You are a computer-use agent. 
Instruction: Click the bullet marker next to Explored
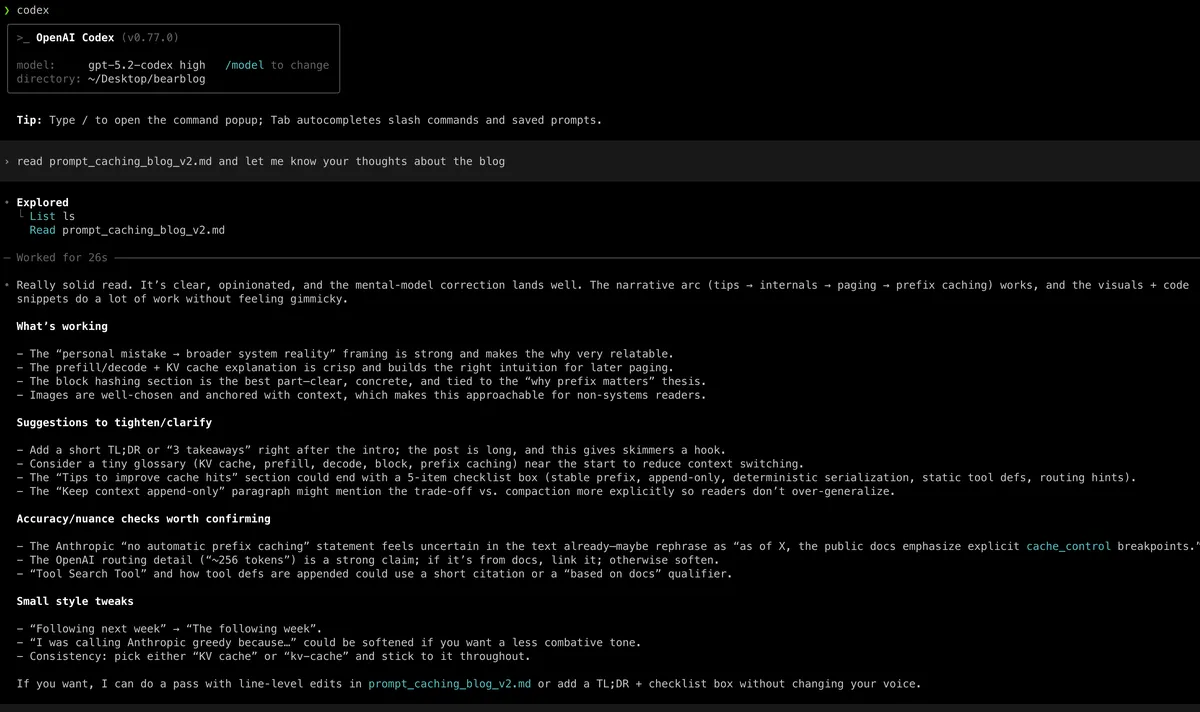coord(8,202)
